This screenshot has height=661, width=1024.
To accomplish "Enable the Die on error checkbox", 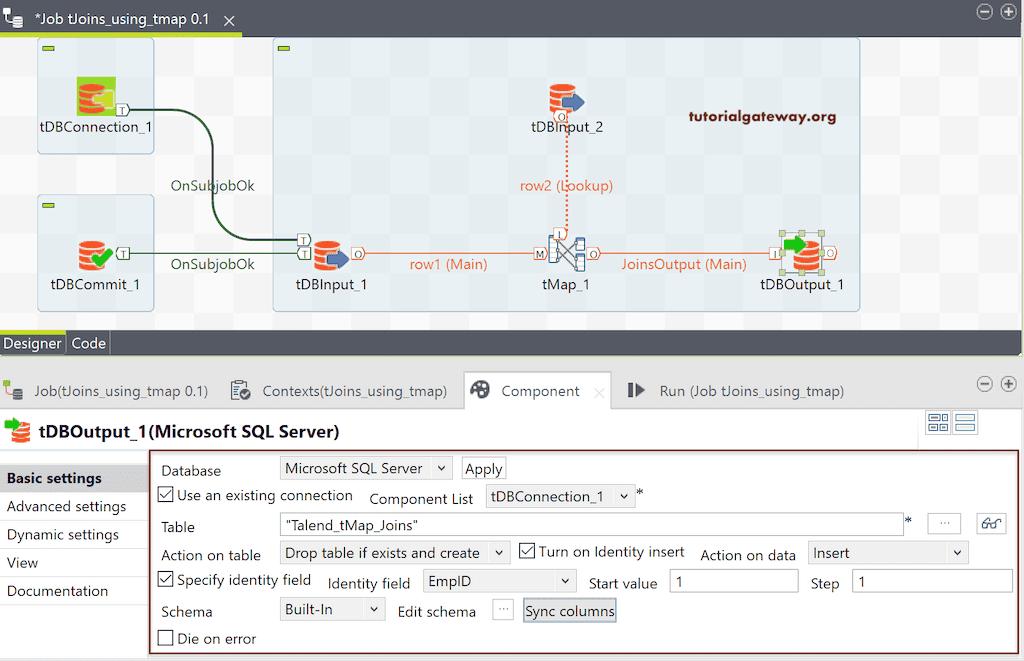I will pos(166,638).
